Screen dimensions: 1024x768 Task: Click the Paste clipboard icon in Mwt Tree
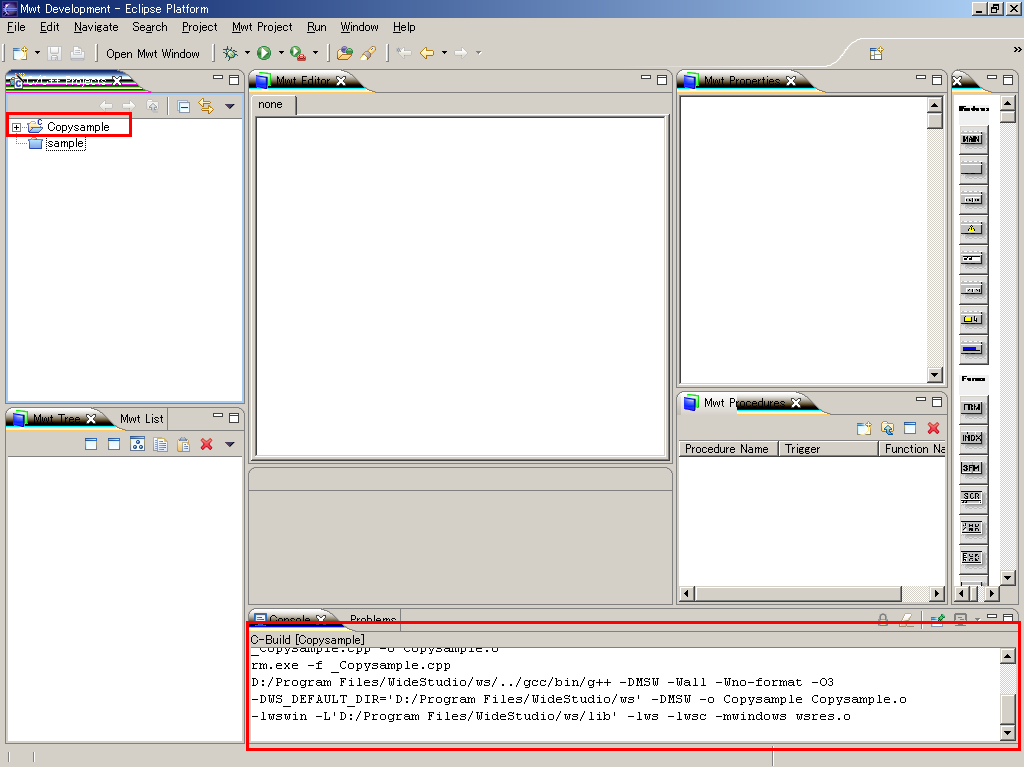click(x=184, y=444)
